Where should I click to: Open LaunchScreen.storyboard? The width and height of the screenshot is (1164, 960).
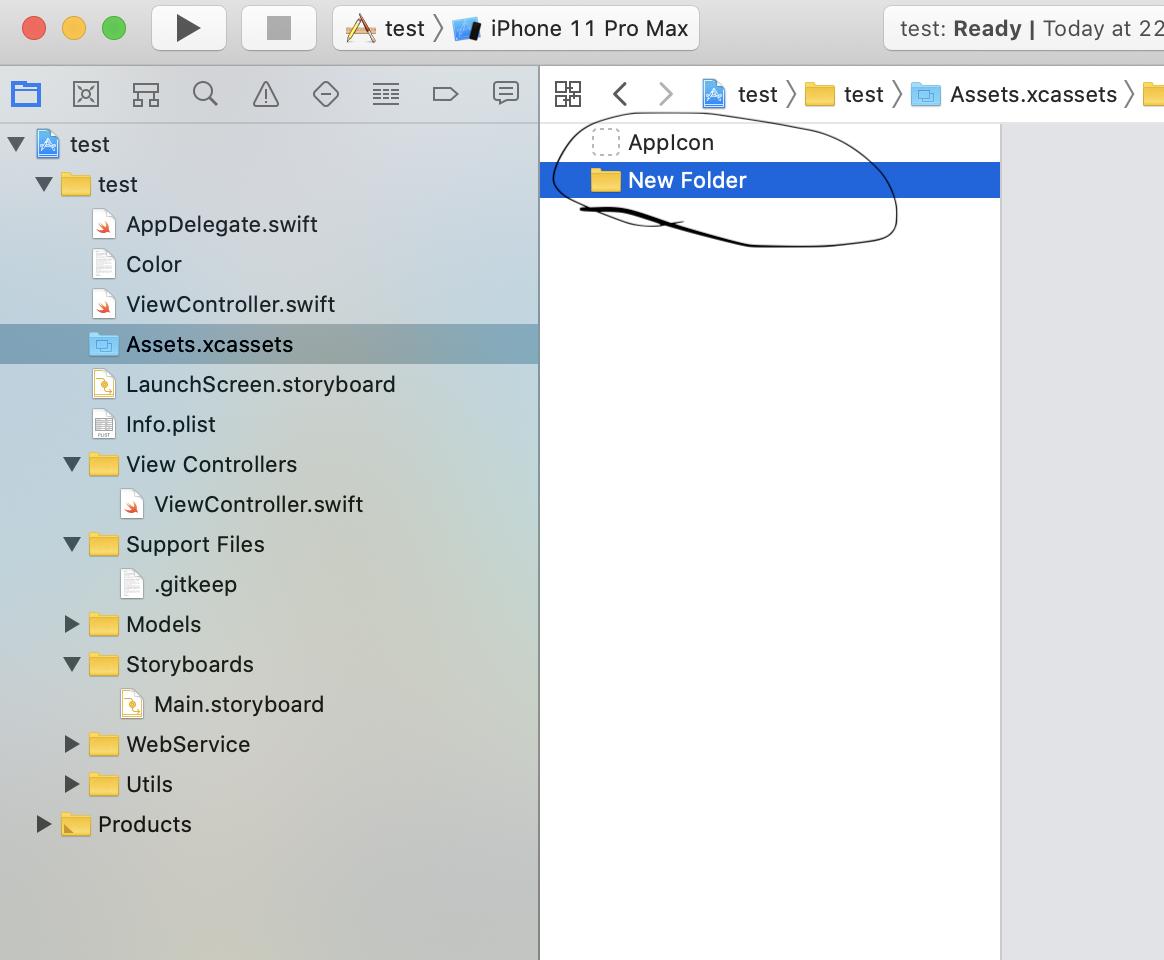coord(269,385)
